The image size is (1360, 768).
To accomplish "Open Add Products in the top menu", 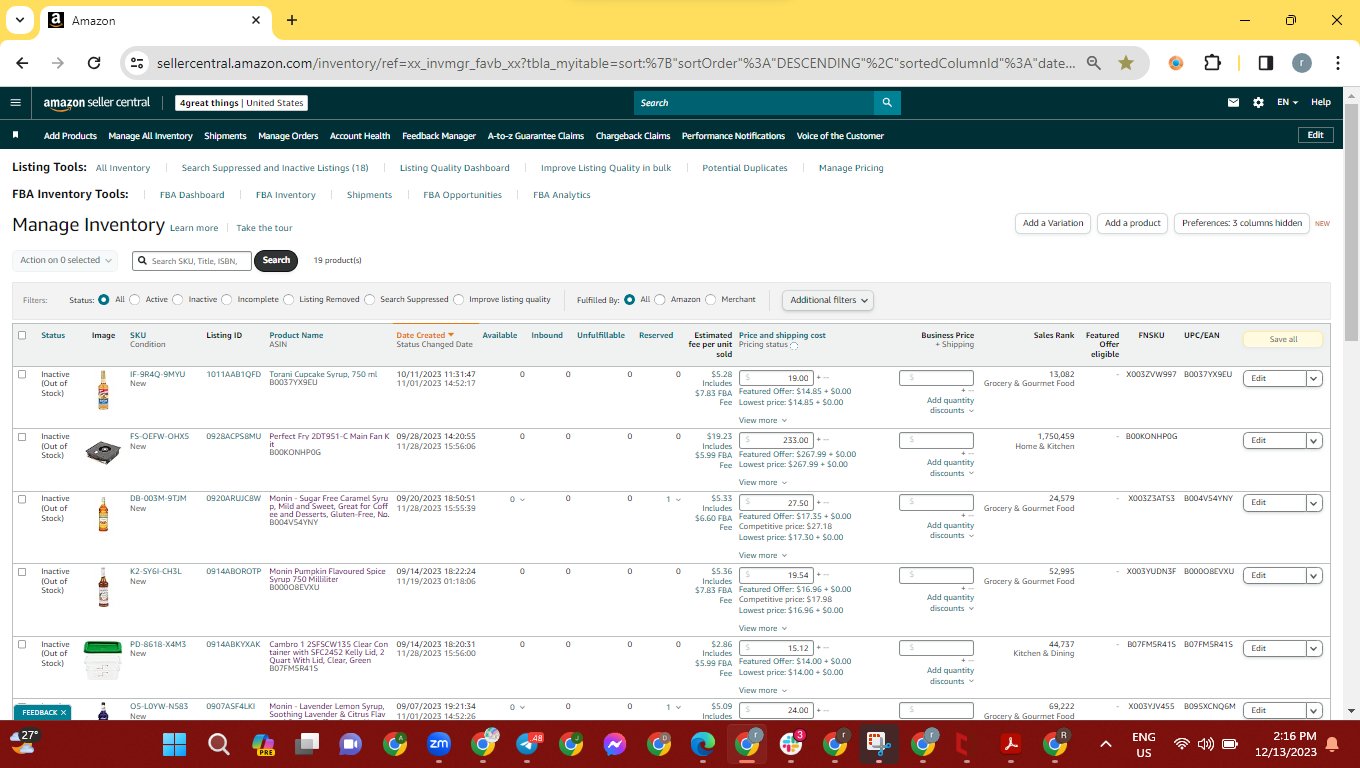I will point(70,136).
